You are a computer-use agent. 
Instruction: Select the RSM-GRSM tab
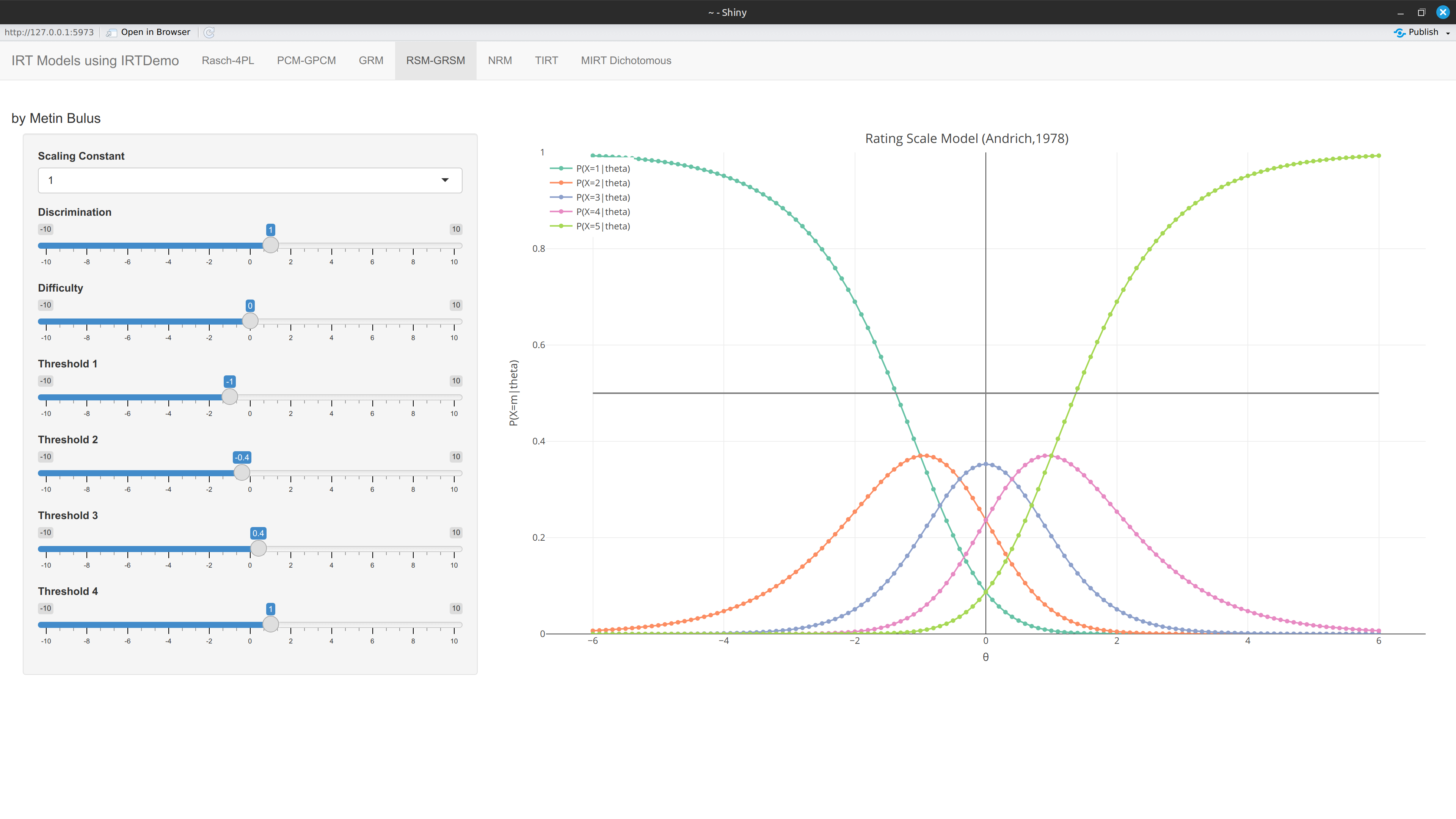click(435, 61)
